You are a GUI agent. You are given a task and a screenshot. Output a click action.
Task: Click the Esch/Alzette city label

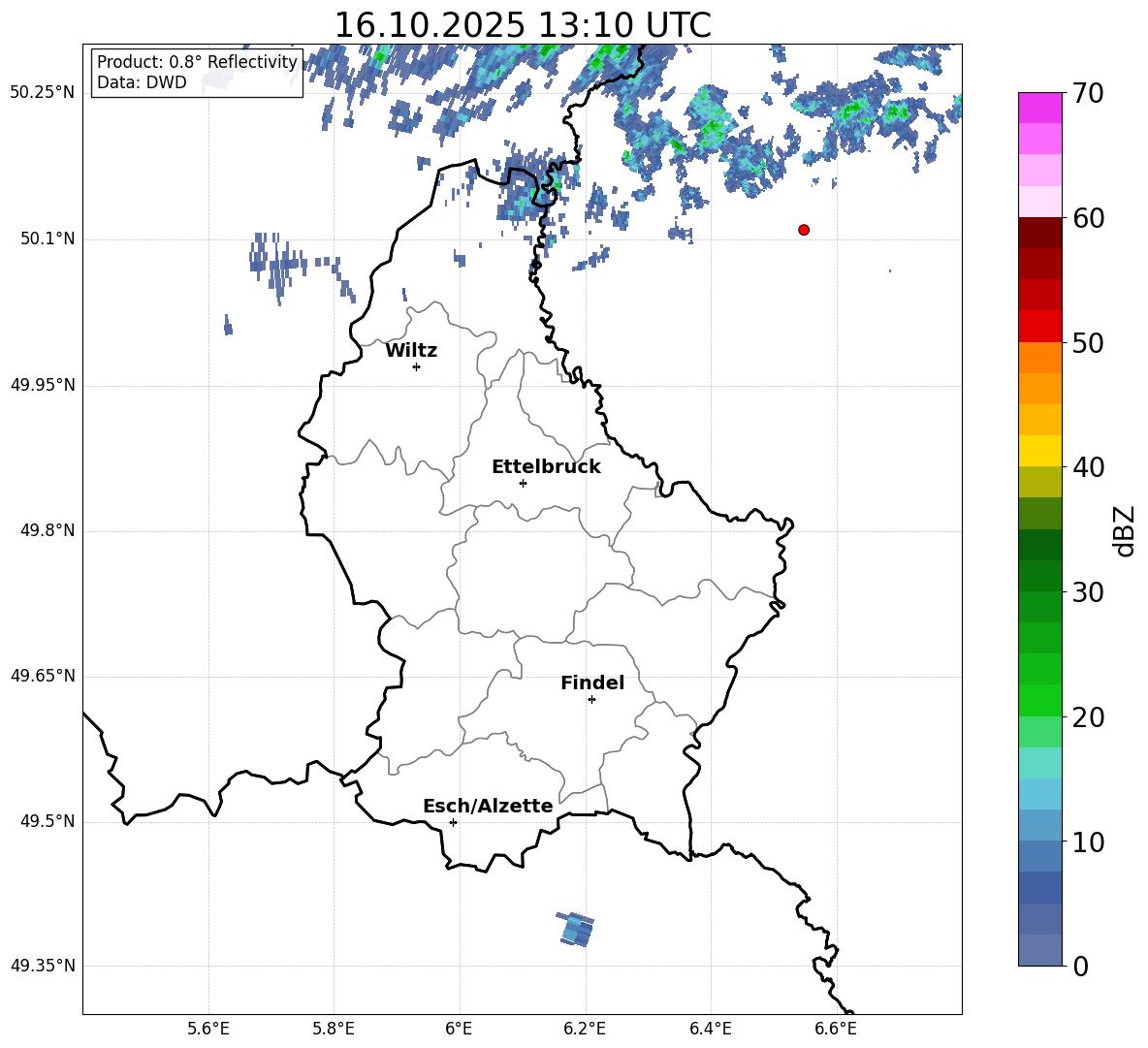point(488,807)
